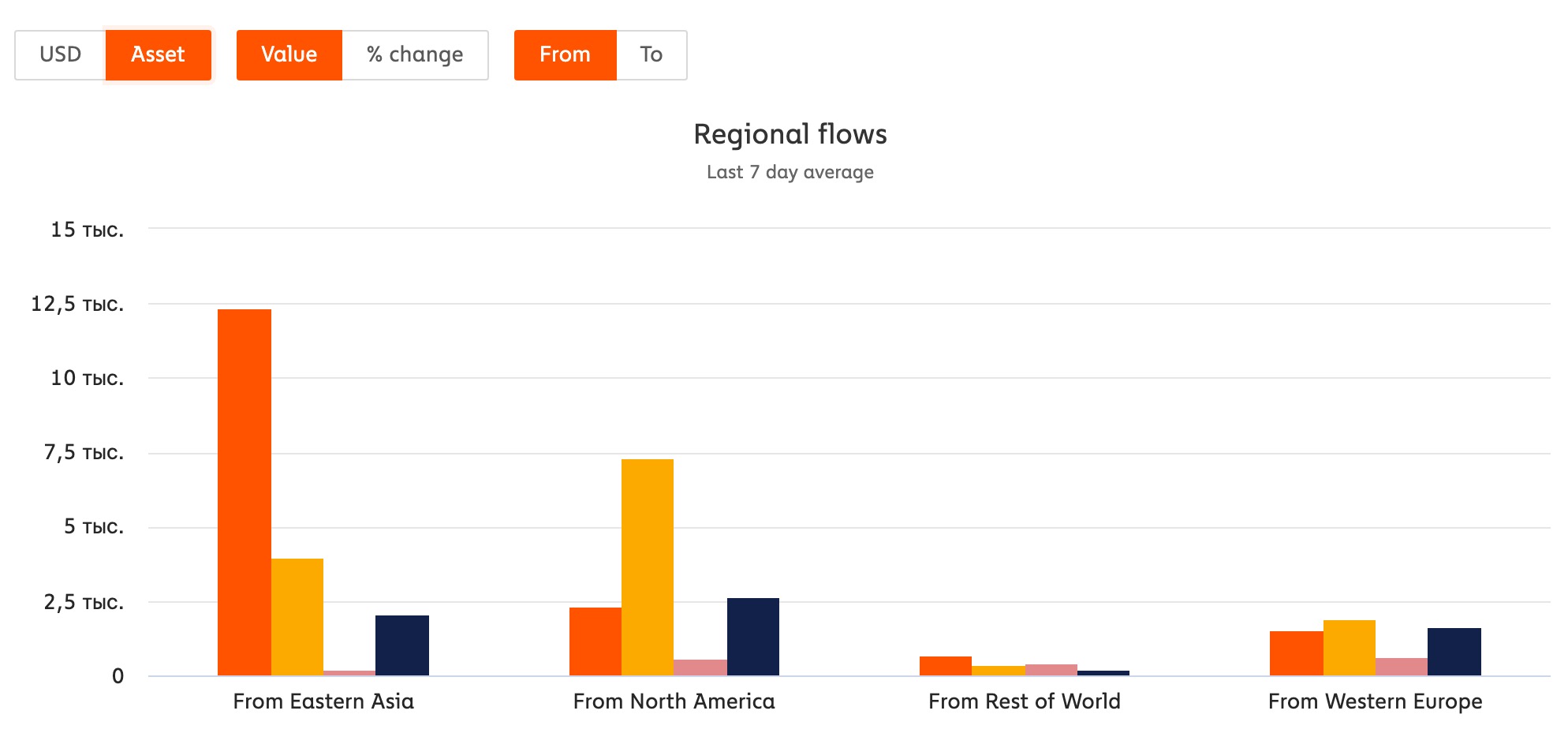Viewport: 1568px width, 748px height.
Task: Click the navy bar for Eastern Asia
Action: tap(402, 645)
